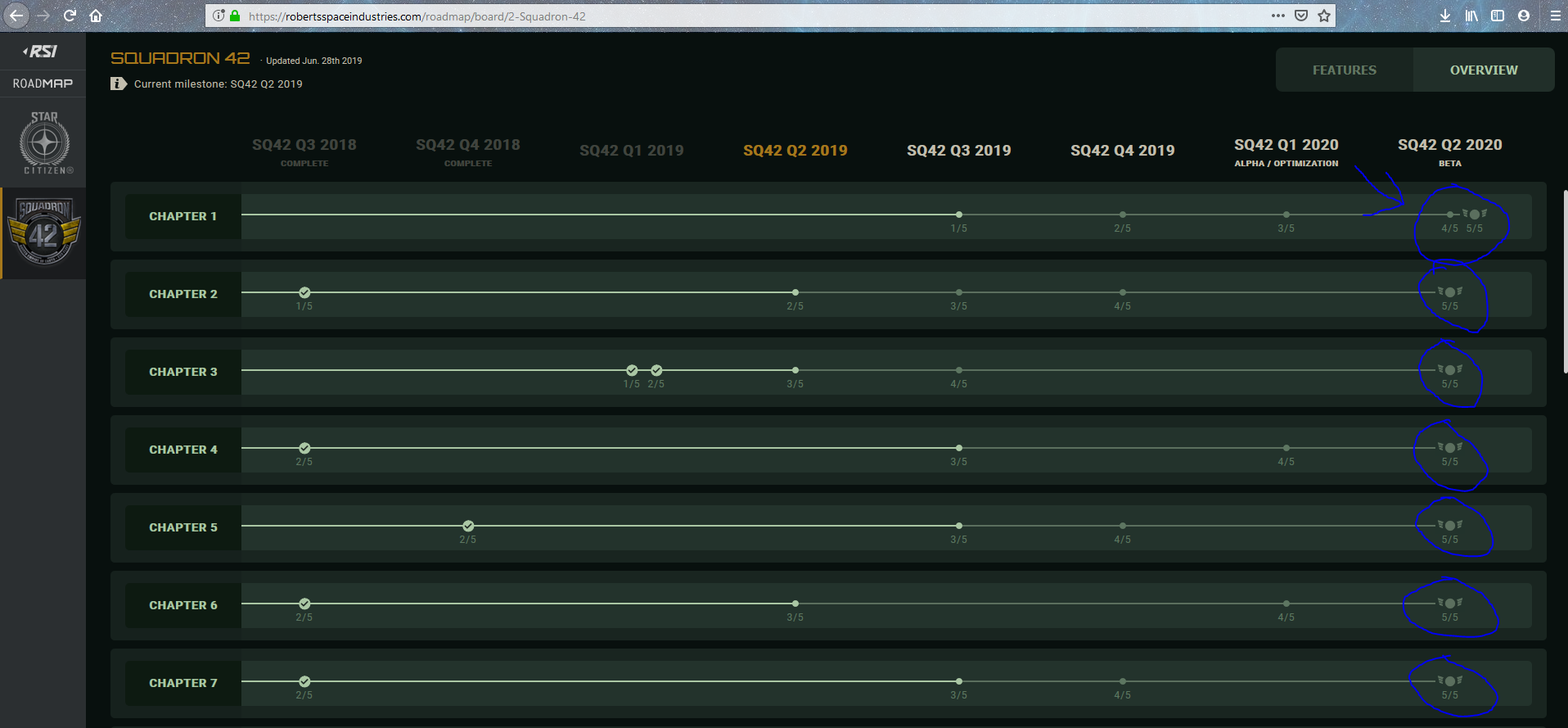Reload the current page
Viewport: 1568px width, 728px height.
70,16
